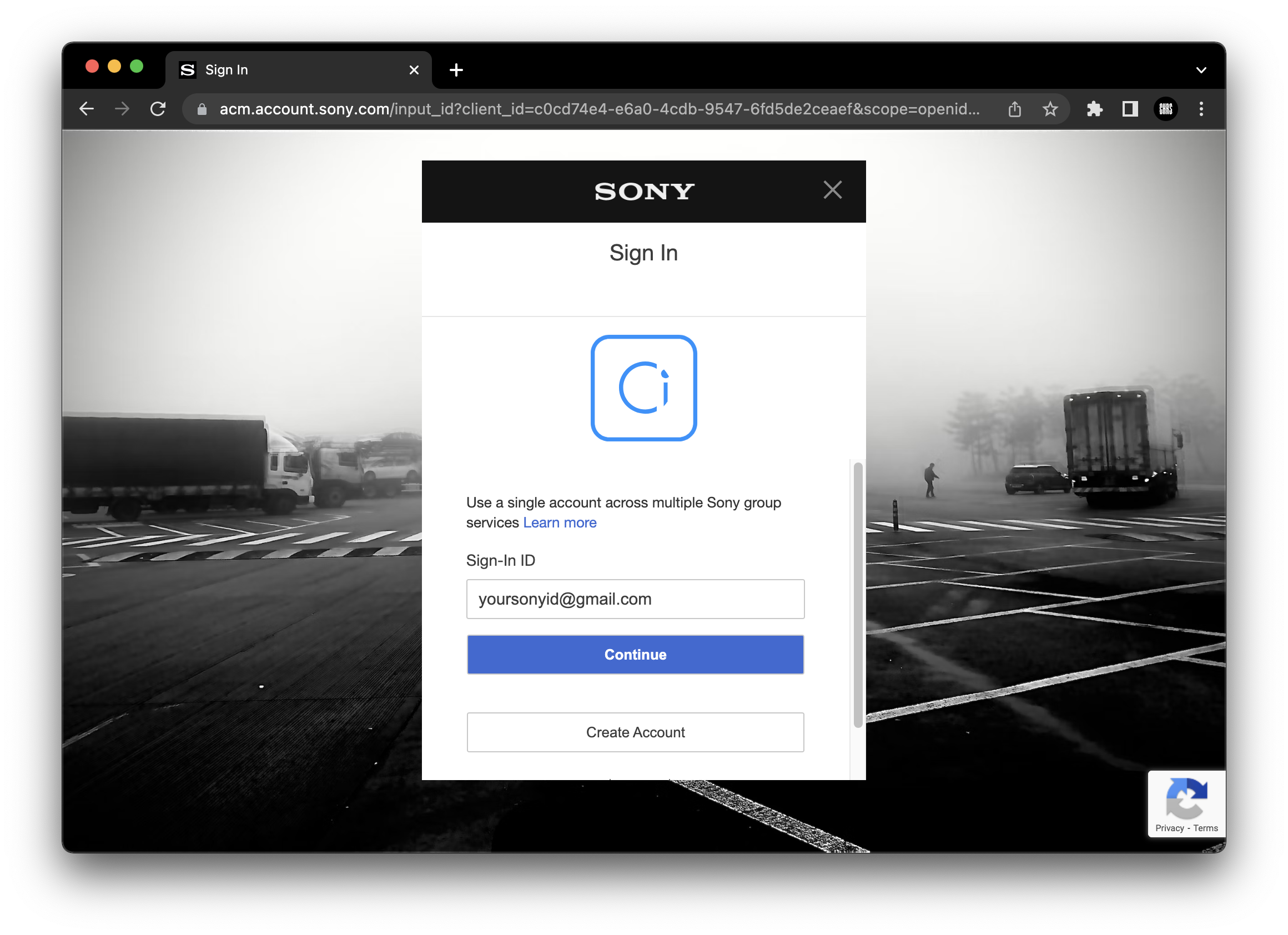This screenshot has height=935, width=1288.
Task: Click the dialog vertical scrollbar
Action: (858, 594)
